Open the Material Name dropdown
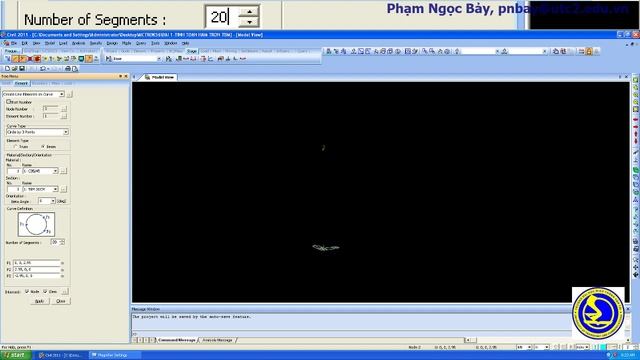 tap(56, 171)
